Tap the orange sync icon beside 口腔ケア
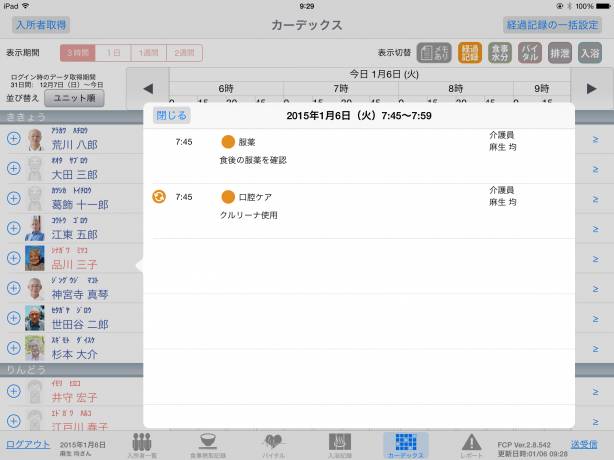The image size is (614, 460). coord(158,196)
